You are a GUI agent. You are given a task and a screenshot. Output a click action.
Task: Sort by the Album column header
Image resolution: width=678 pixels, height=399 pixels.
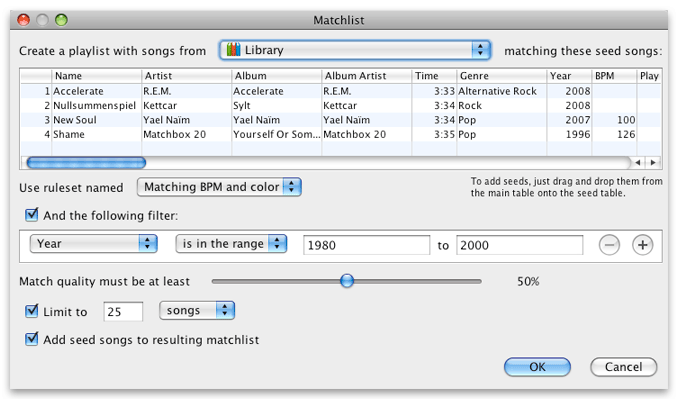(277, 76)
